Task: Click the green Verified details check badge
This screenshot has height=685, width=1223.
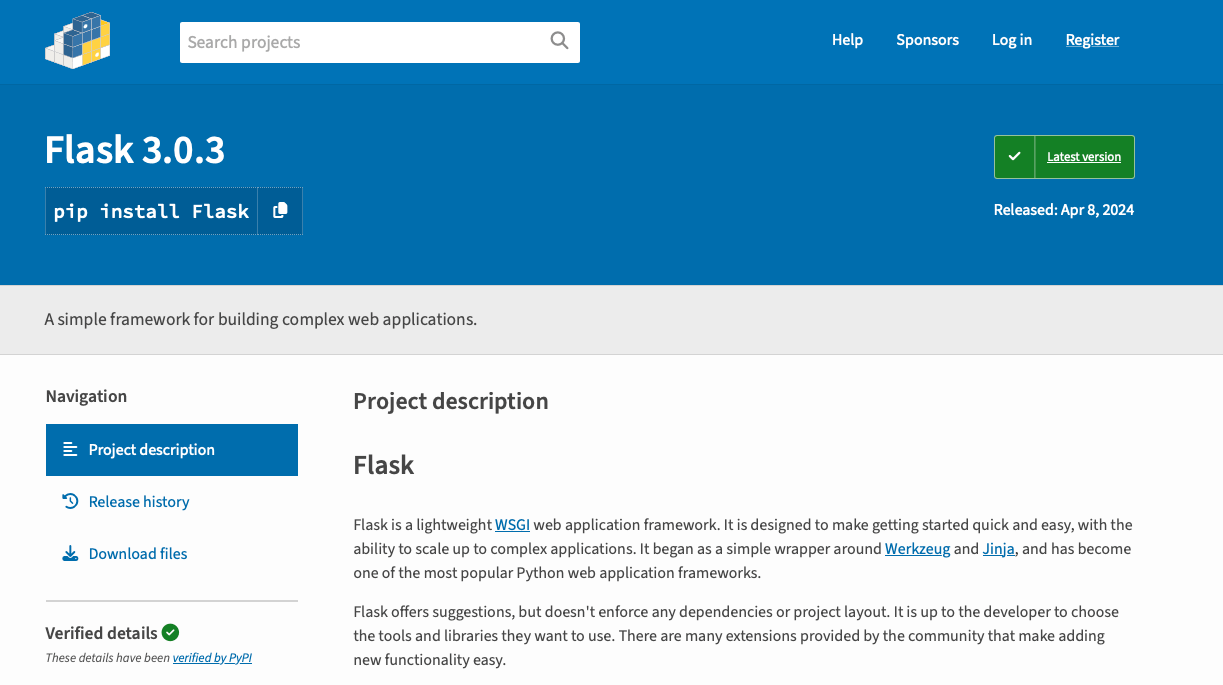Action: pyautogui.click(x=170, y=632)
